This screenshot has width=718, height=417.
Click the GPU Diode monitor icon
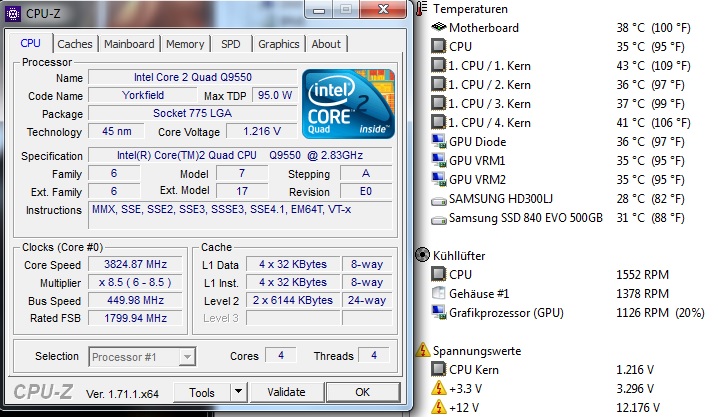click(439, 141)
